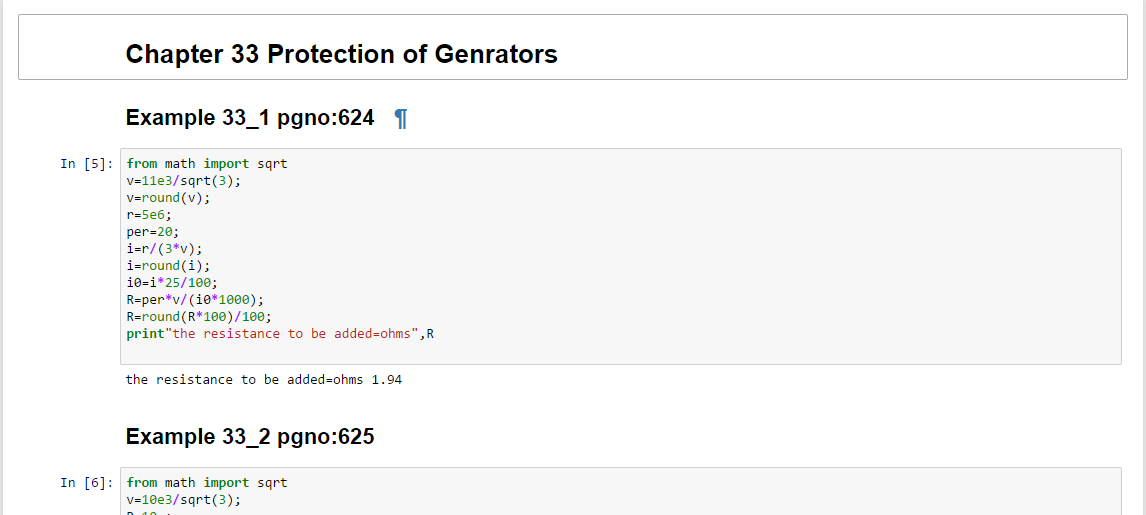Click the pilcrow anchor link beside Example 33_1
Image resolution: width=1146 pixels, height=515 pixels.
click(401, 119)
